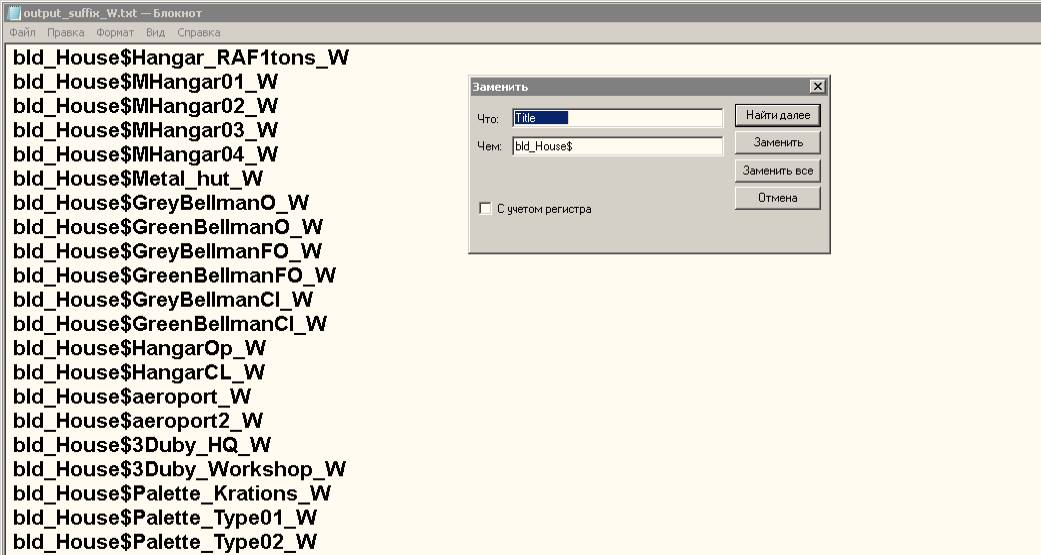This screenshot has width=1041, height=555.
Task: Click line bld_House$GreenBellmanCl_W
Action: pyautogui.click(x=170, y=325)
